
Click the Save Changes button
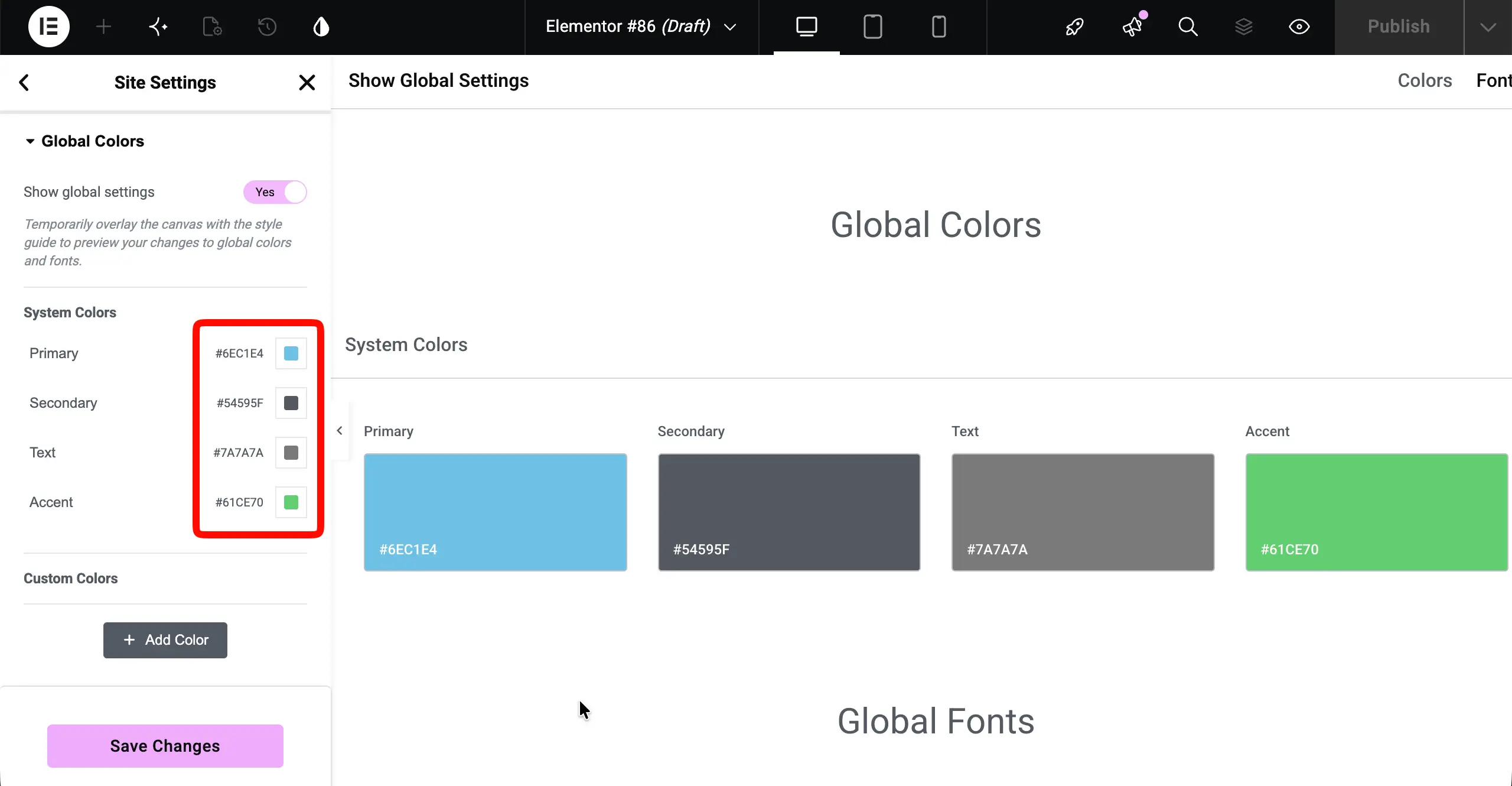[x=165, y=746]
